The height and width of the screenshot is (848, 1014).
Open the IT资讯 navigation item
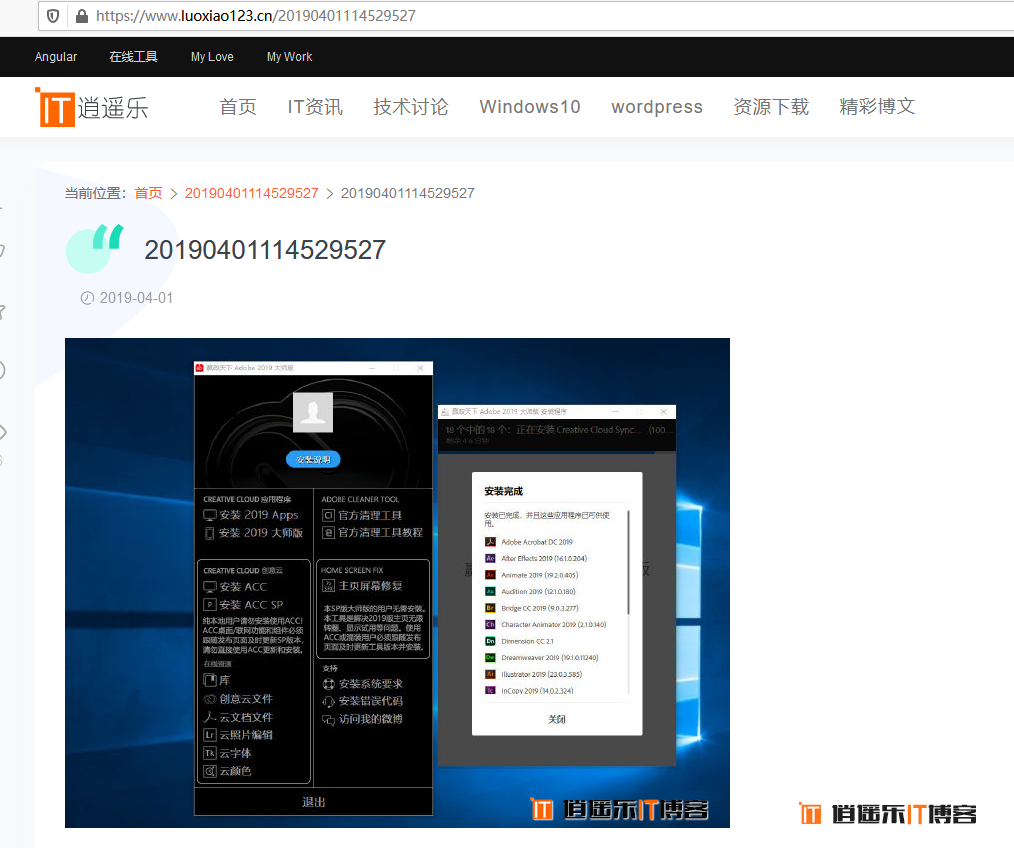point(315,107)
